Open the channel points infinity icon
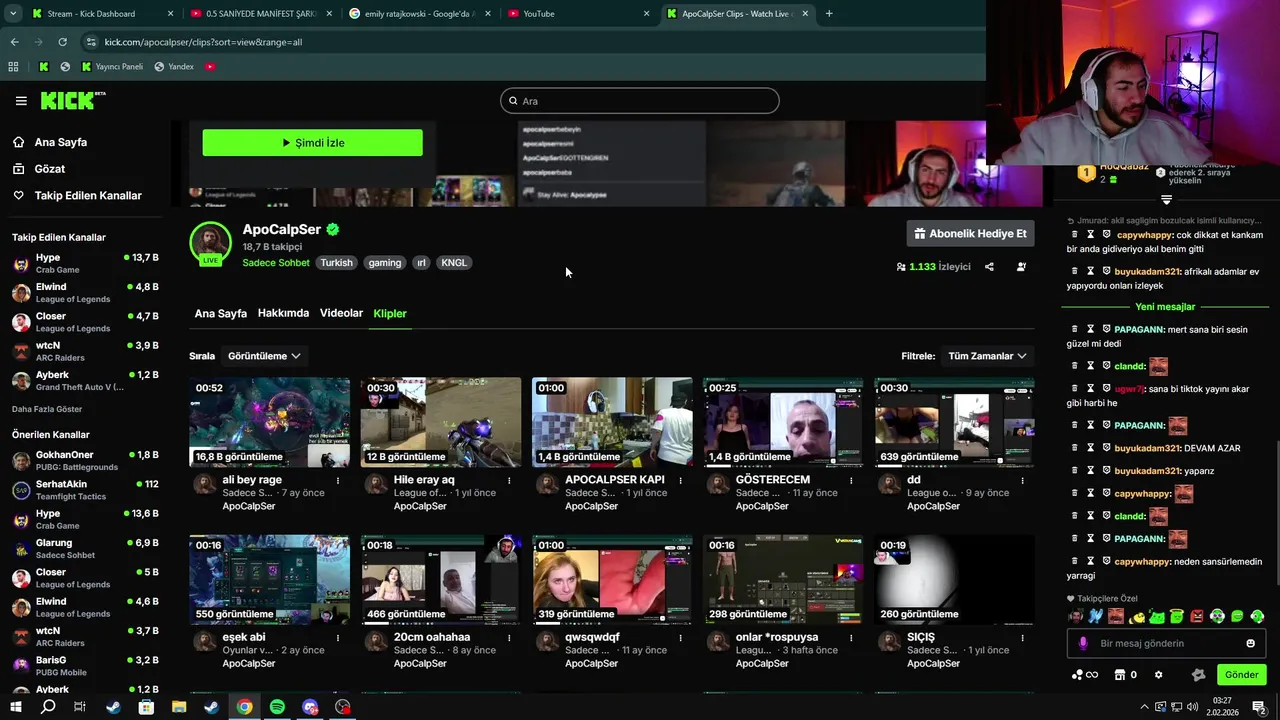The image size is (1280, 720). point(1085,675)
